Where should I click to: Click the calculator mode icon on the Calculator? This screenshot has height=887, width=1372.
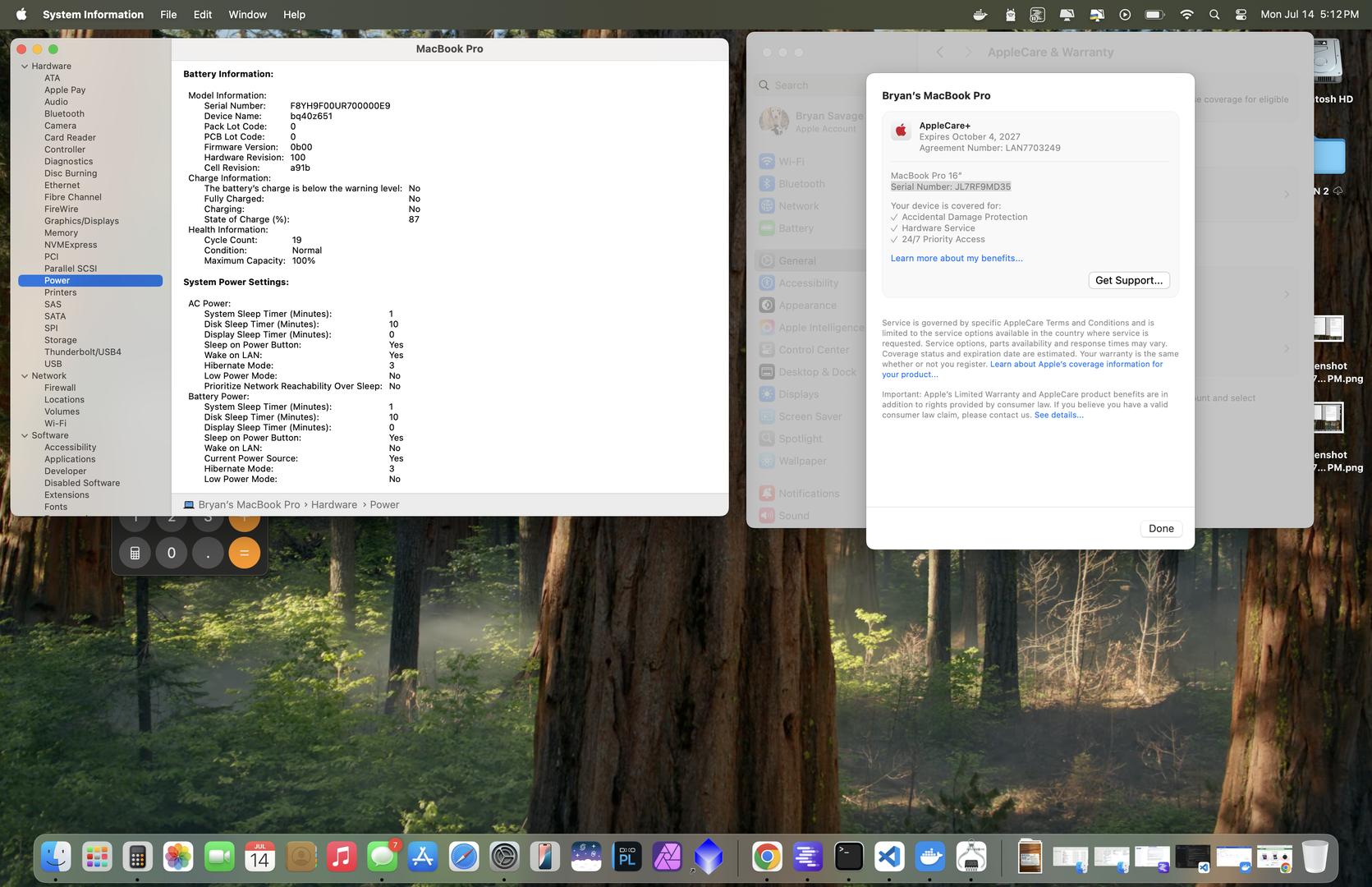(135, 554)
